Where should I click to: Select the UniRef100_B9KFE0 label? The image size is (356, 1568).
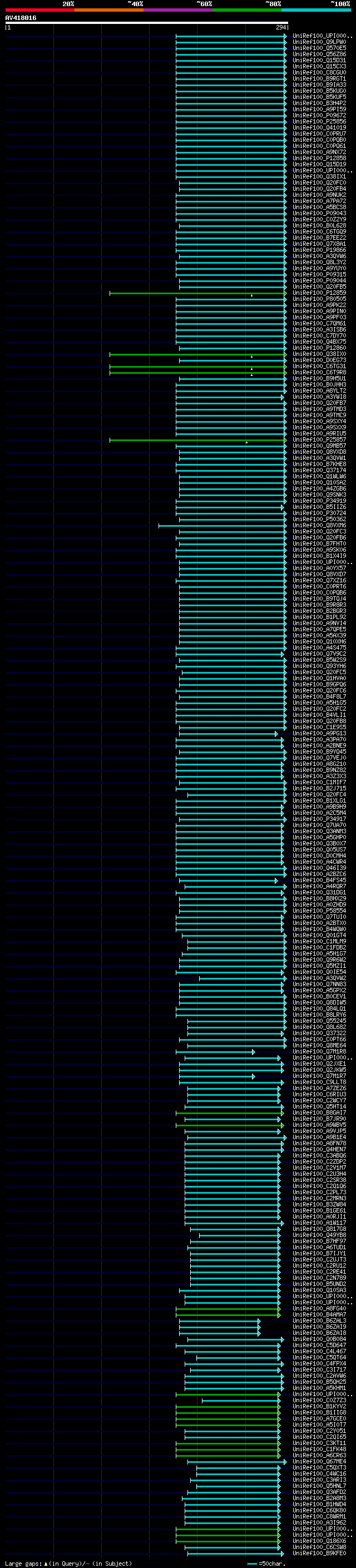(x=319, y=1553)
